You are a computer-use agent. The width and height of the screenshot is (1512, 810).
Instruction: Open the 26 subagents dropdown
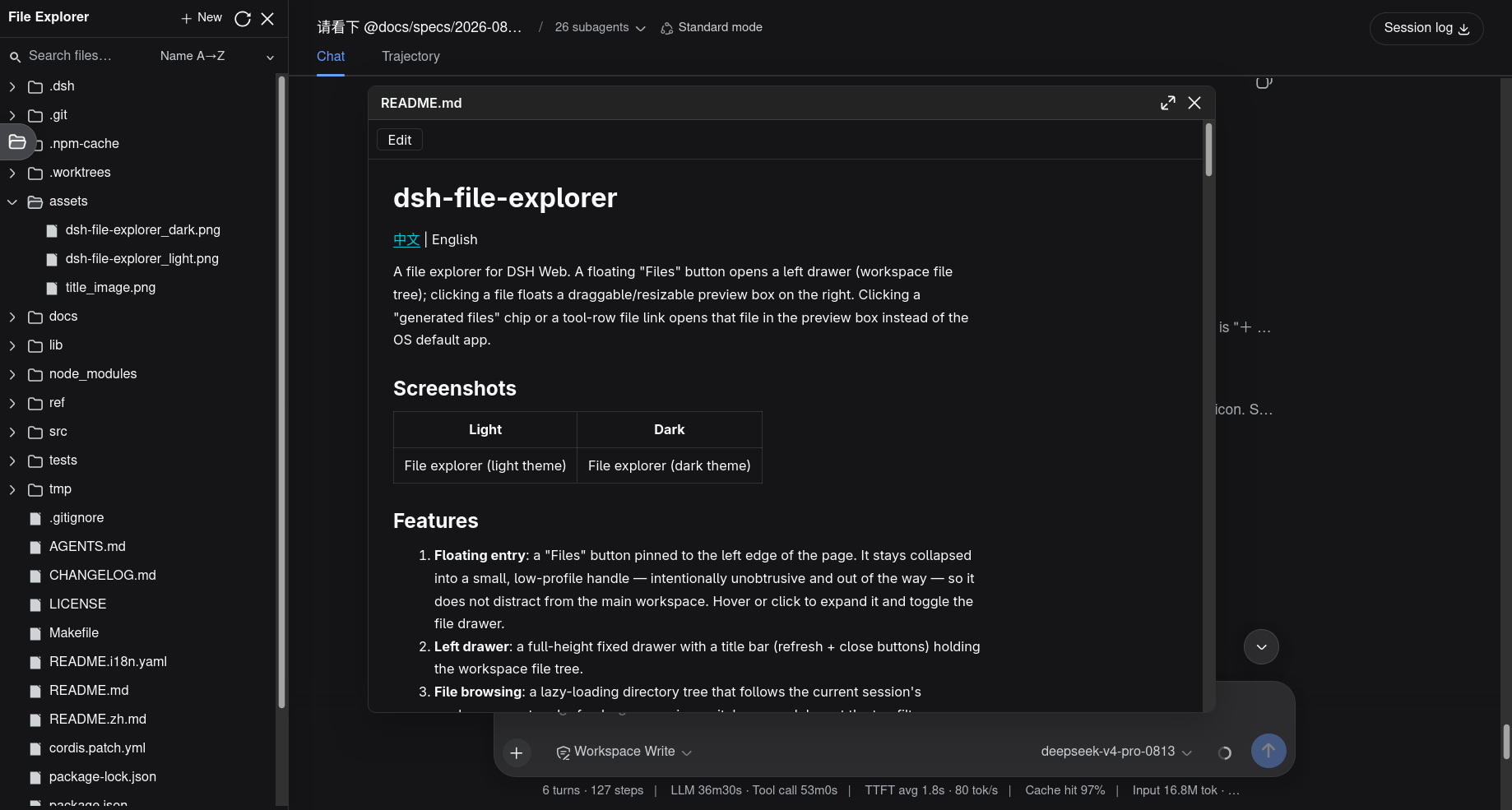point(600,27)
